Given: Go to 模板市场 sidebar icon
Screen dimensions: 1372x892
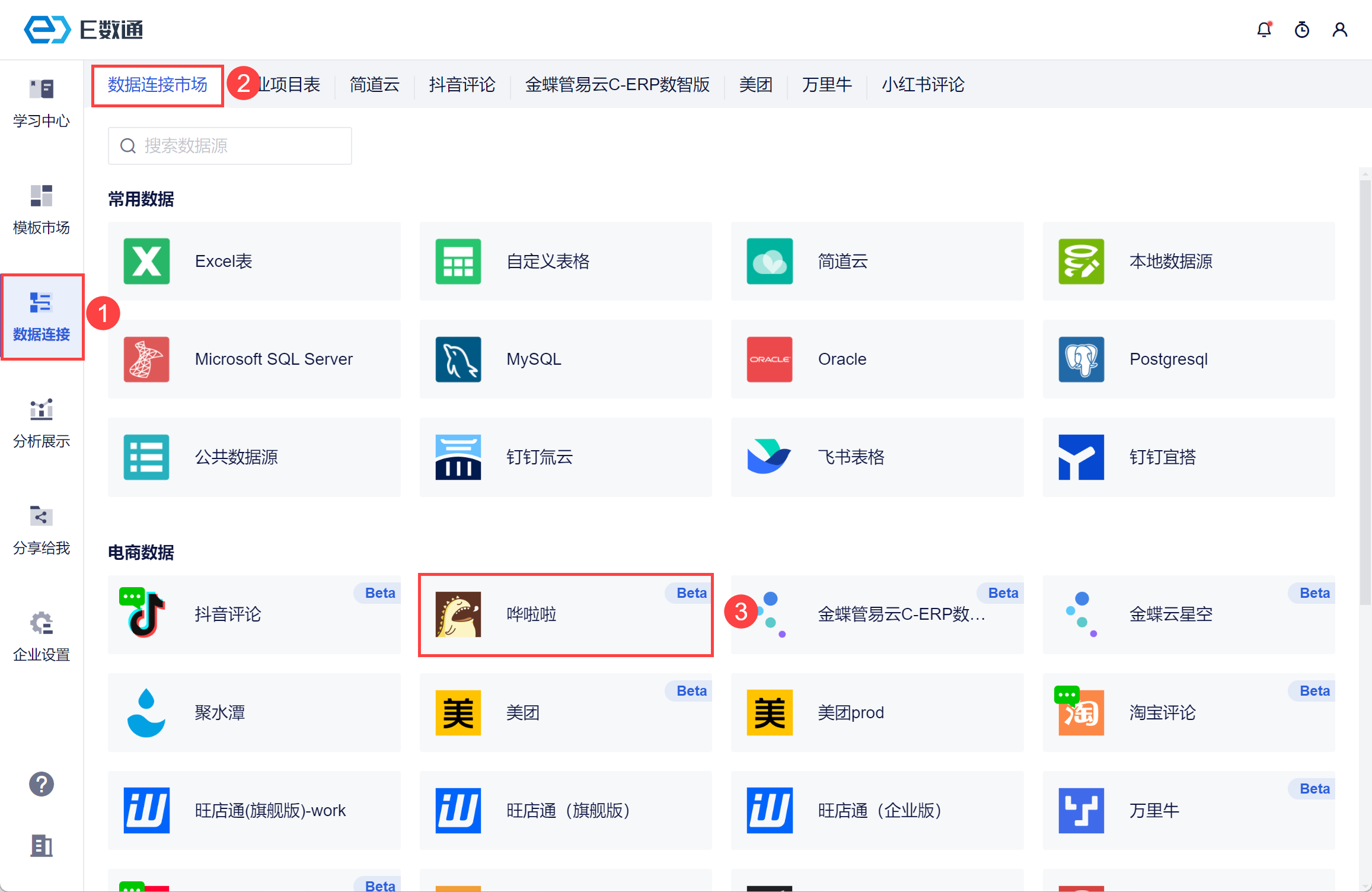Looking at the screenshot, I should (42, 209).
